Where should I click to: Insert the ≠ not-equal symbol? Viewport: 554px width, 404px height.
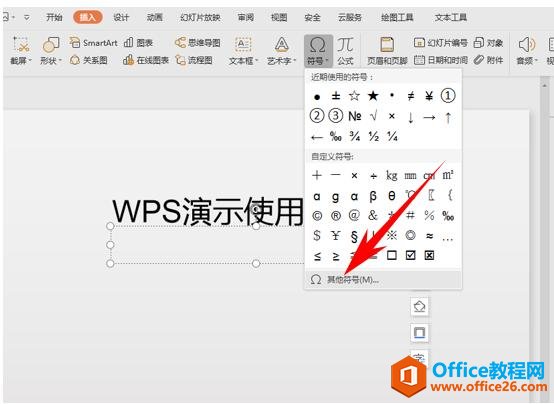[410, 96]
